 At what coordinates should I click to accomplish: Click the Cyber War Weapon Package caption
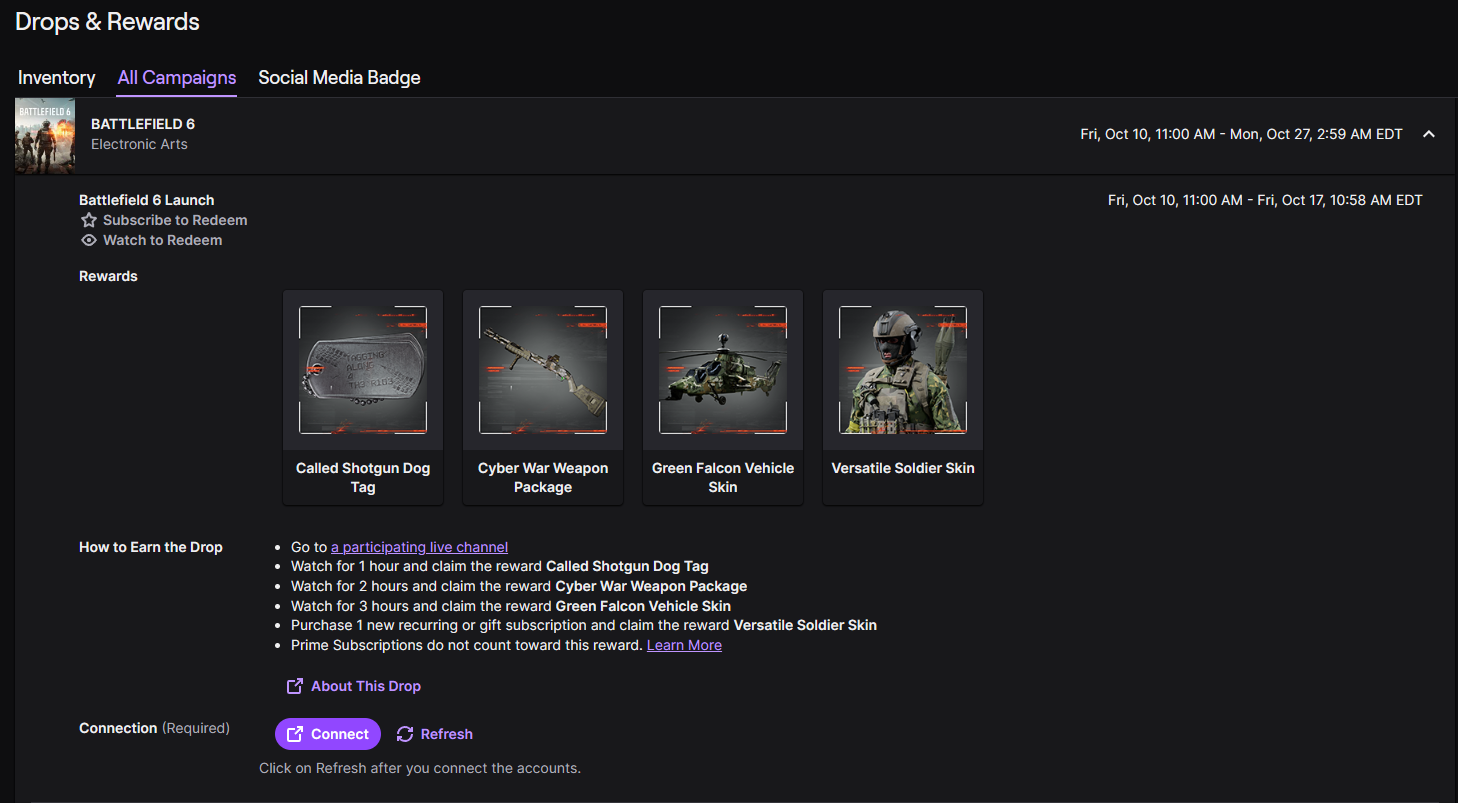543,478
